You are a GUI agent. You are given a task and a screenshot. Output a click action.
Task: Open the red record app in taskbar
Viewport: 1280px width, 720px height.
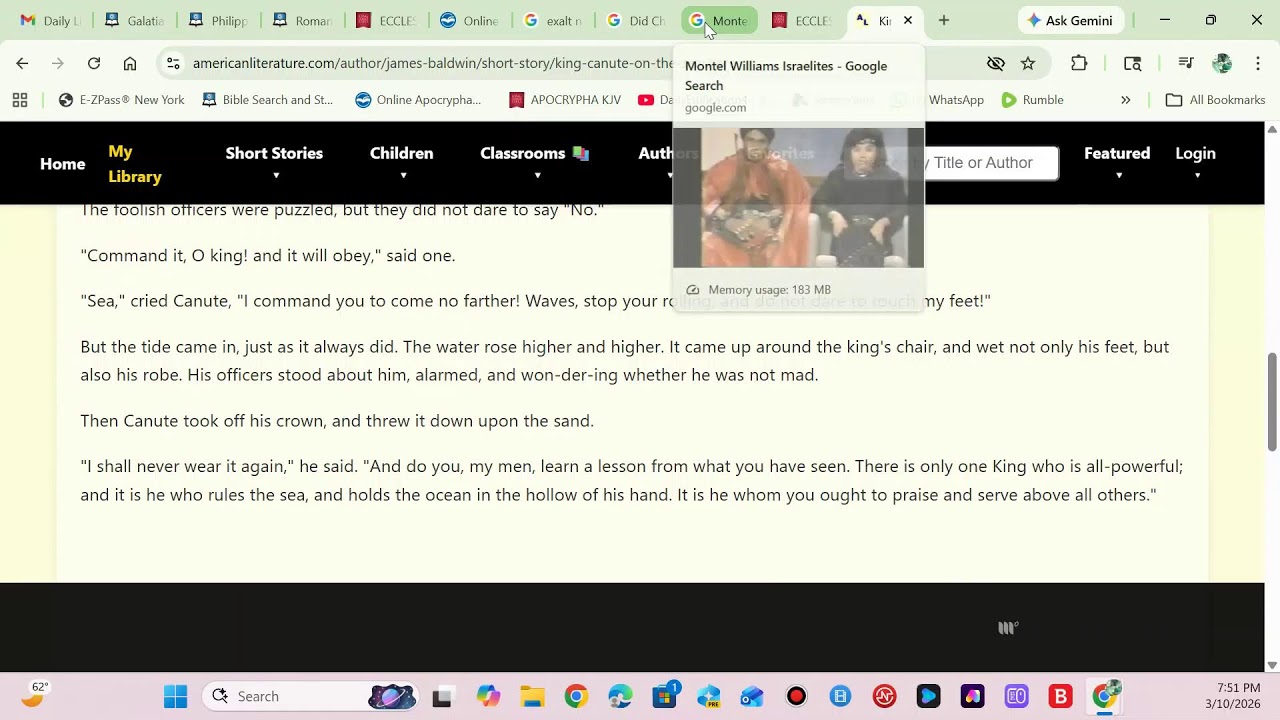pyautogui.click(x=796, y=696)
